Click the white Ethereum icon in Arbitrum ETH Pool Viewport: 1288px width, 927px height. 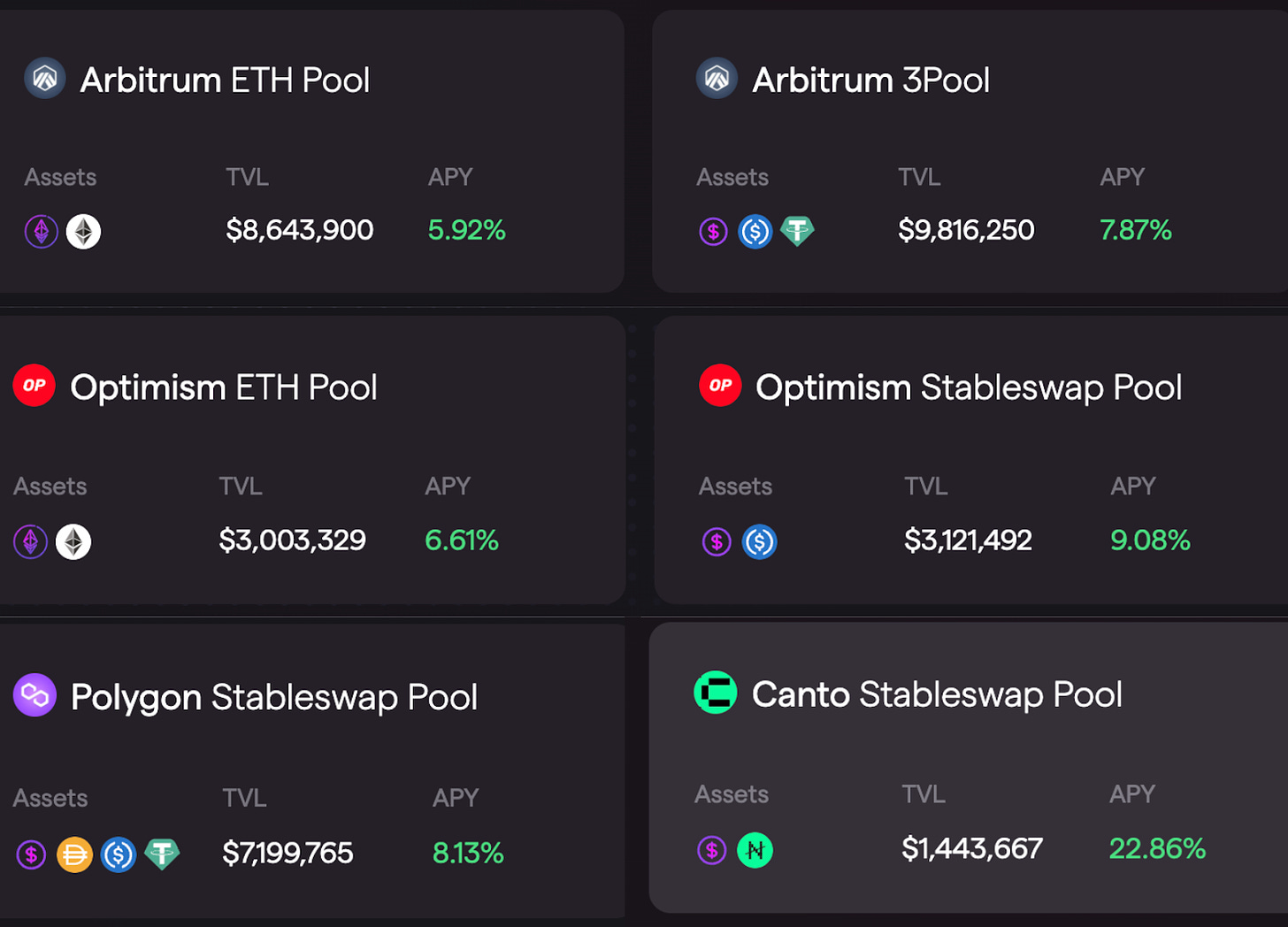[83, 232]
